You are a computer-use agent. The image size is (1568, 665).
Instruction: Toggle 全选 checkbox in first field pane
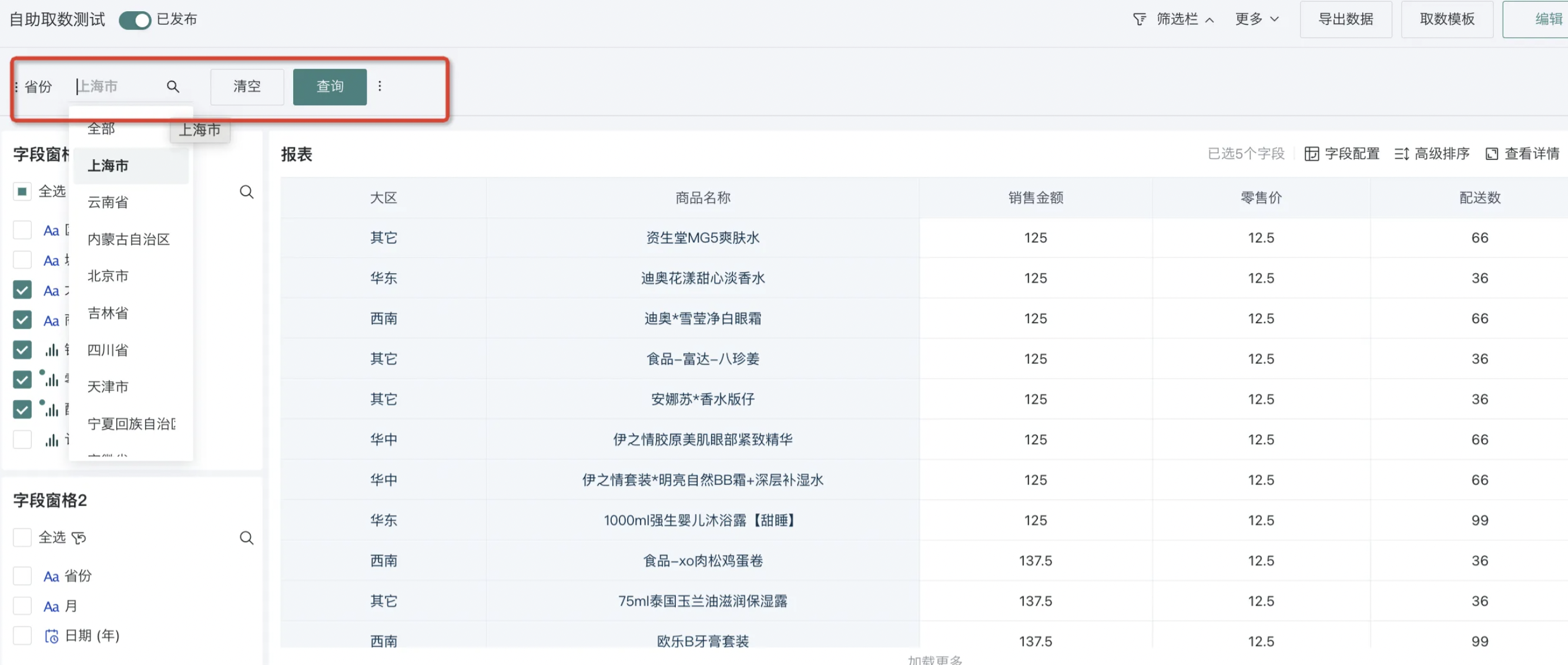tap(22, 192)
